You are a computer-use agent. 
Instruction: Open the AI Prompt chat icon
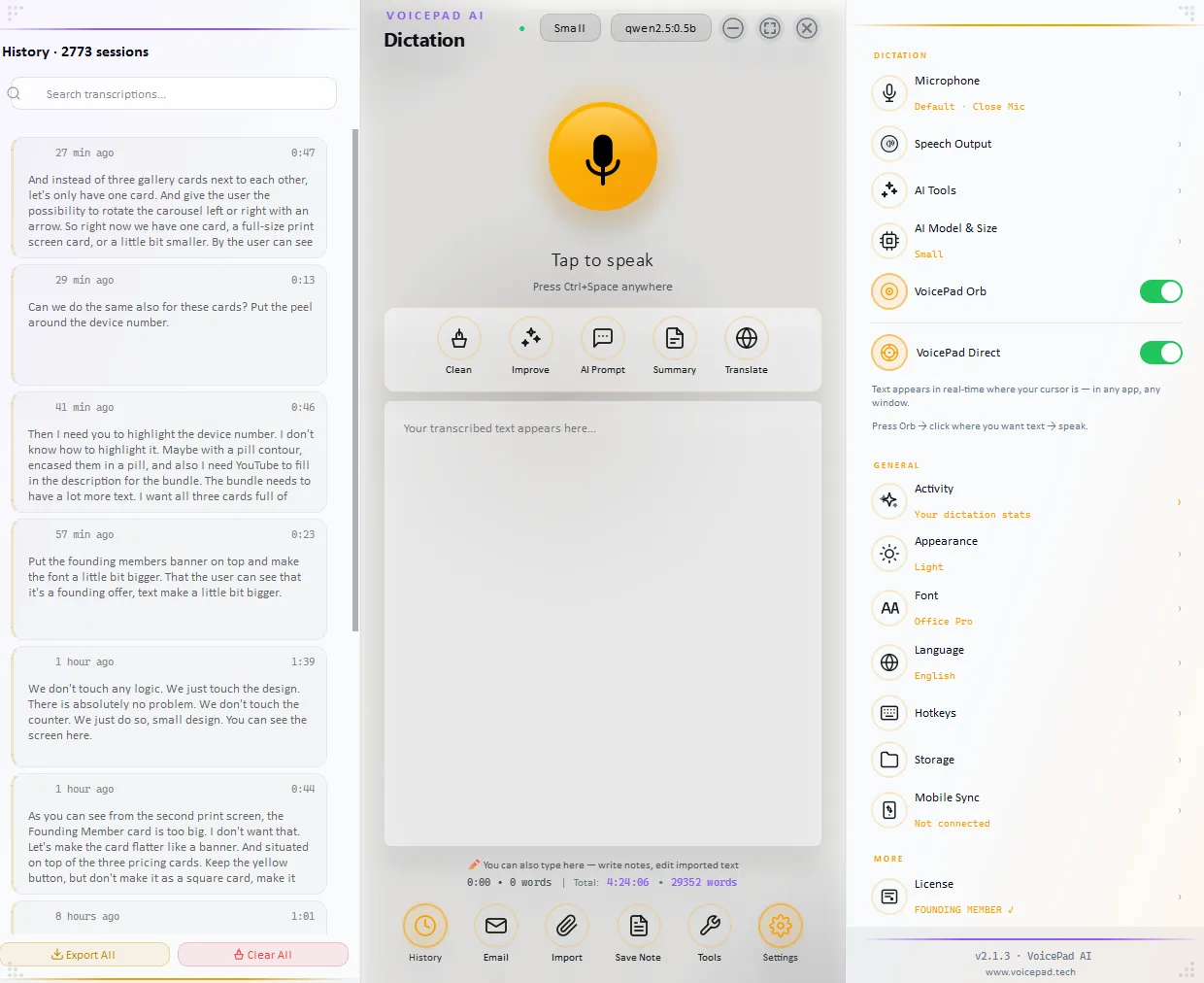(x=602, y=338)
